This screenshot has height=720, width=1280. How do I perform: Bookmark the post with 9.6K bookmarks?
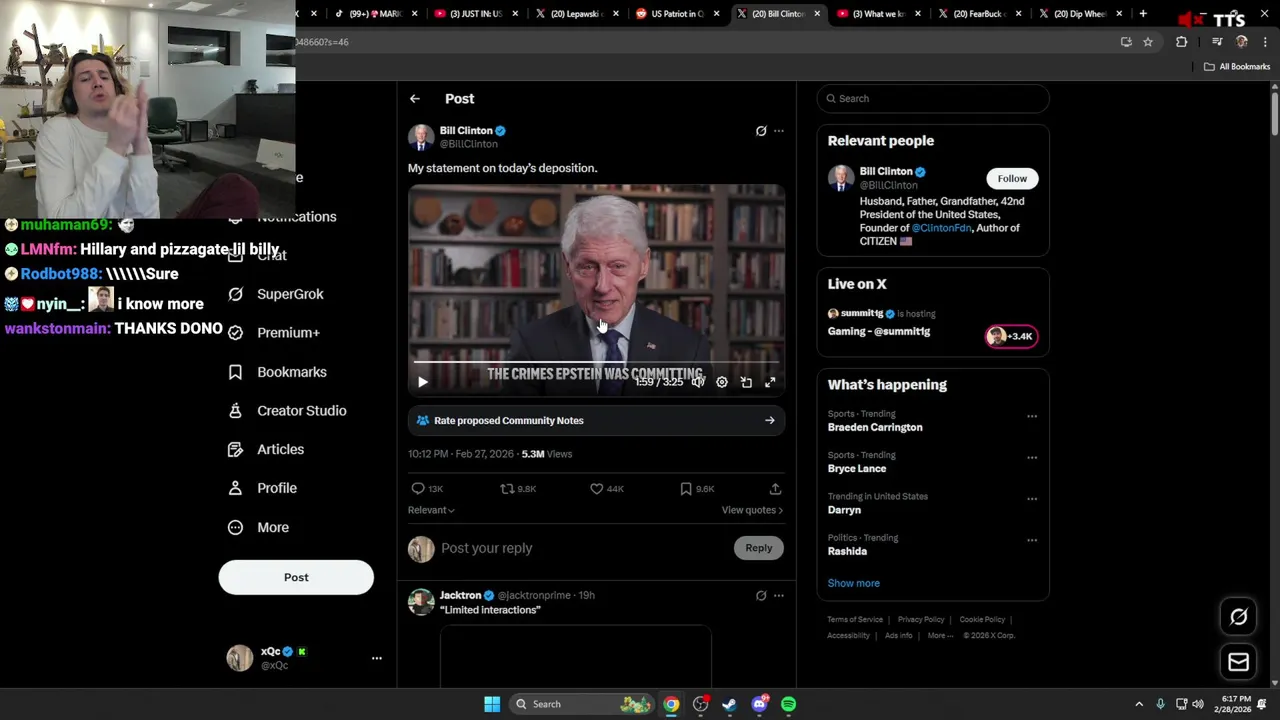point(697,489)
